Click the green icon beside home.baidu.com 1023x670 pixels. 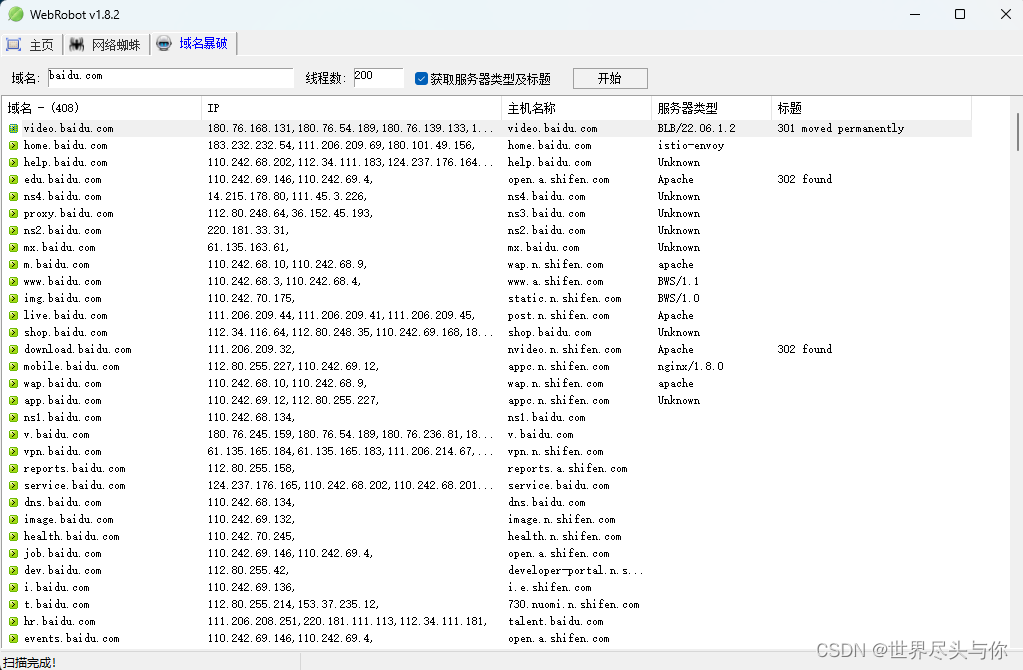point(13,145)
